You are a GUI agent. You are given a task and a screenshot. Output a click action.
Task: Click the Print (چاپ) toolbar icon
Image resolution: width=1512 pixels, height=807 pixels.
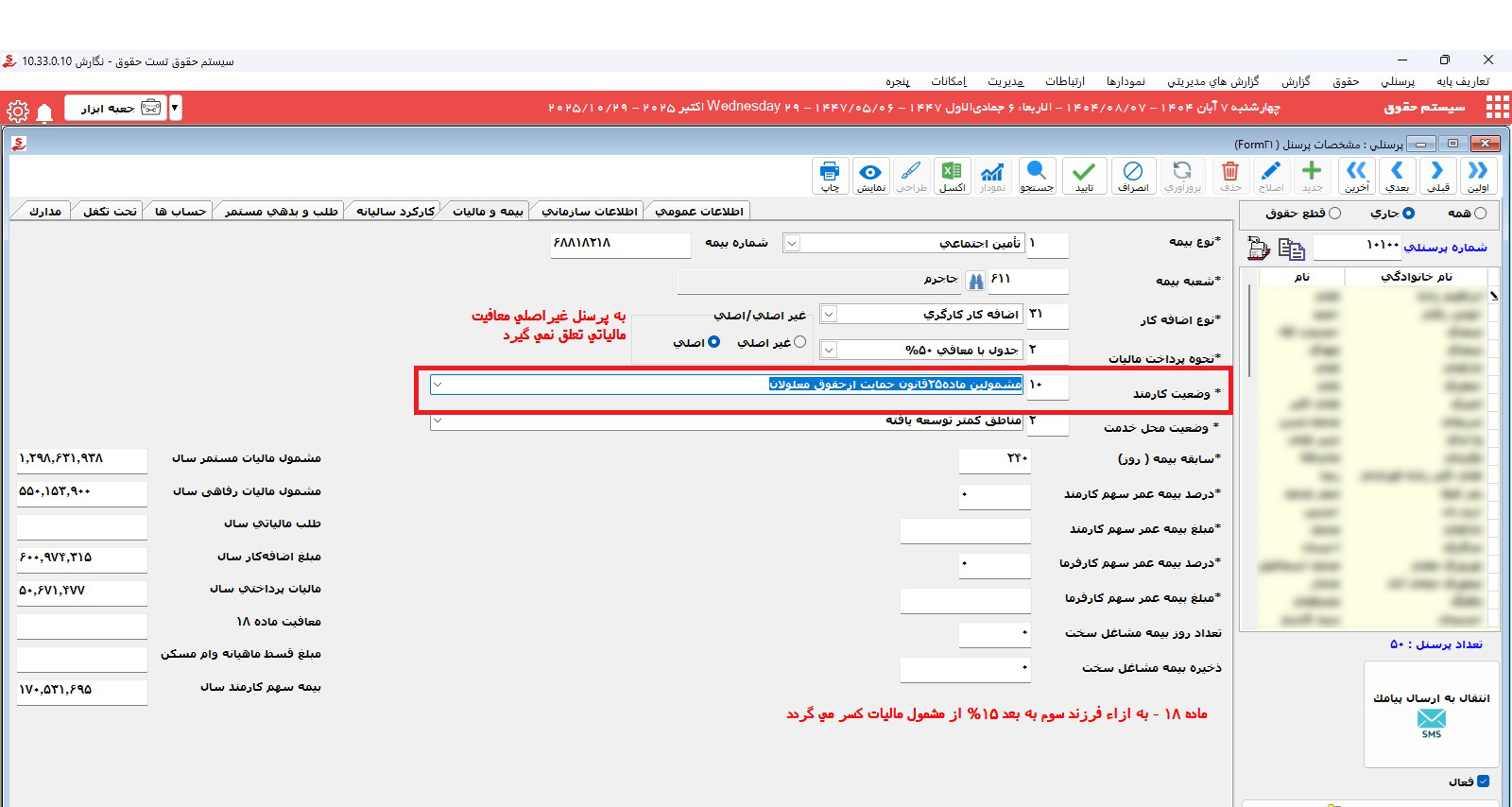tap(829, 176)
